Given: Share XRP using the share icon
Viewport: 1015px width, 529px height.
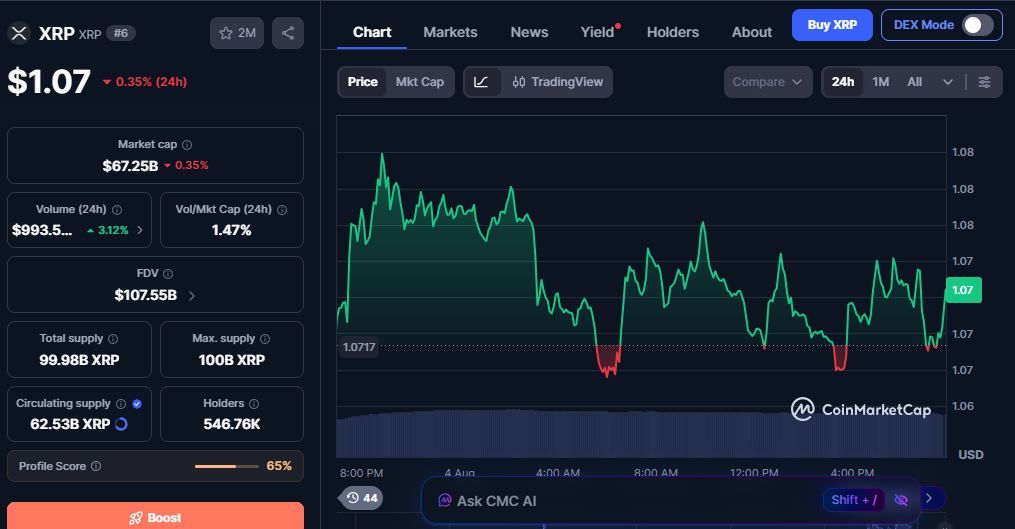Looking at the screenshot, I should click(x=288, y=33).
